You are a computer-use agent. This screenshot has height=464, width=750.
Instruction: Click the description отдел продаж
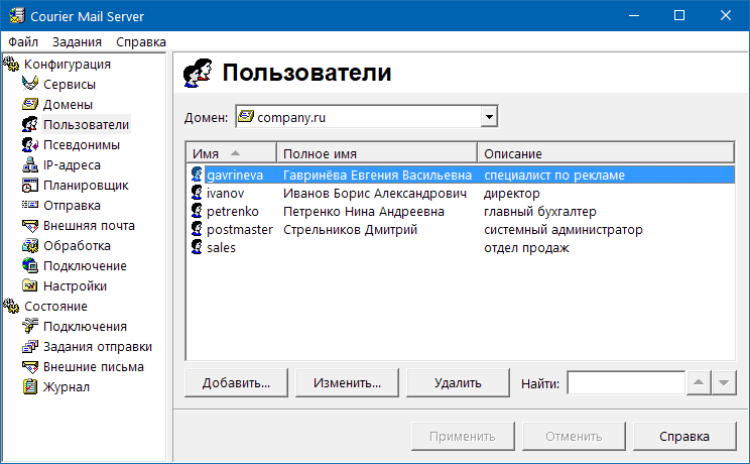pos(527,248)
